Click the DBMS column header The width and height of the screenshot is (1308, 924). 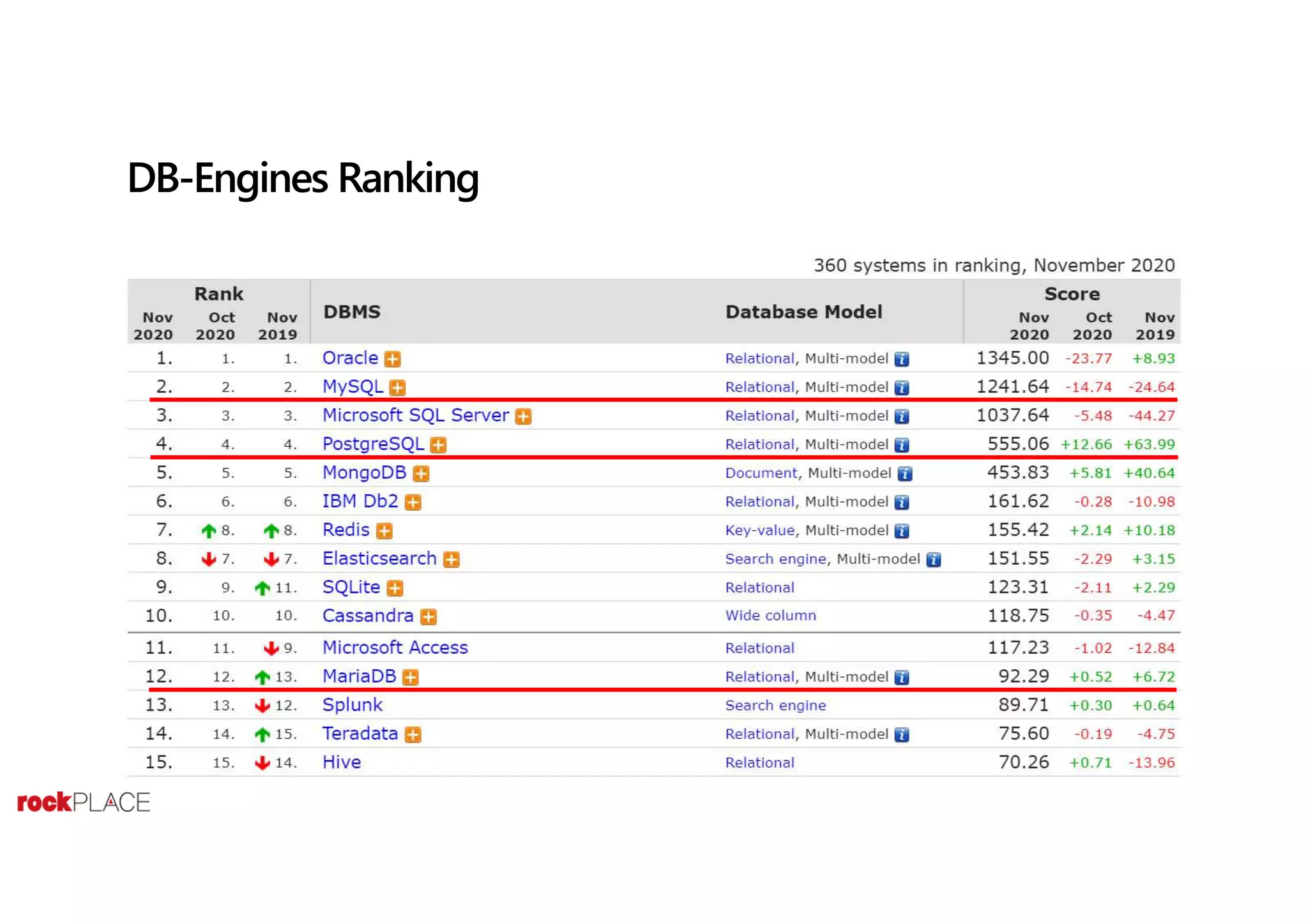352,312
